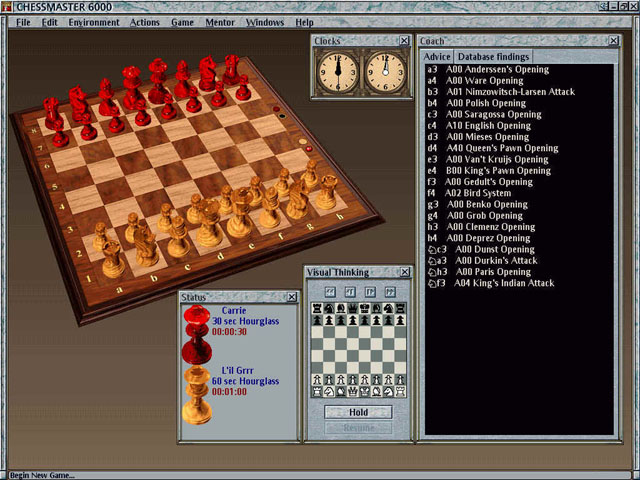This screenshot has width=640, height=480.
Task: Open the Windows menu
Action: pyautogui.click(x=264, y=22)
